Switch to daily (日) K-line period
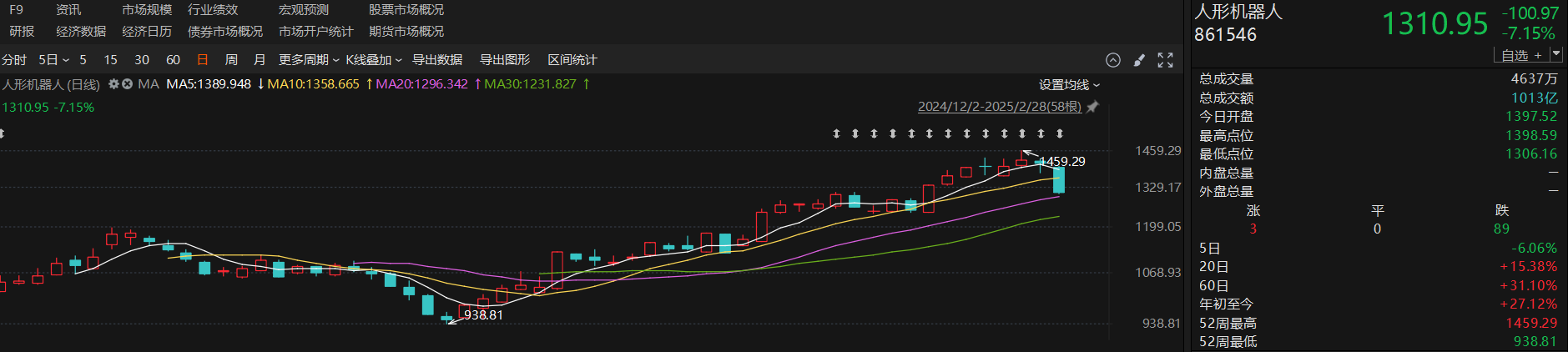 (202, 60)
